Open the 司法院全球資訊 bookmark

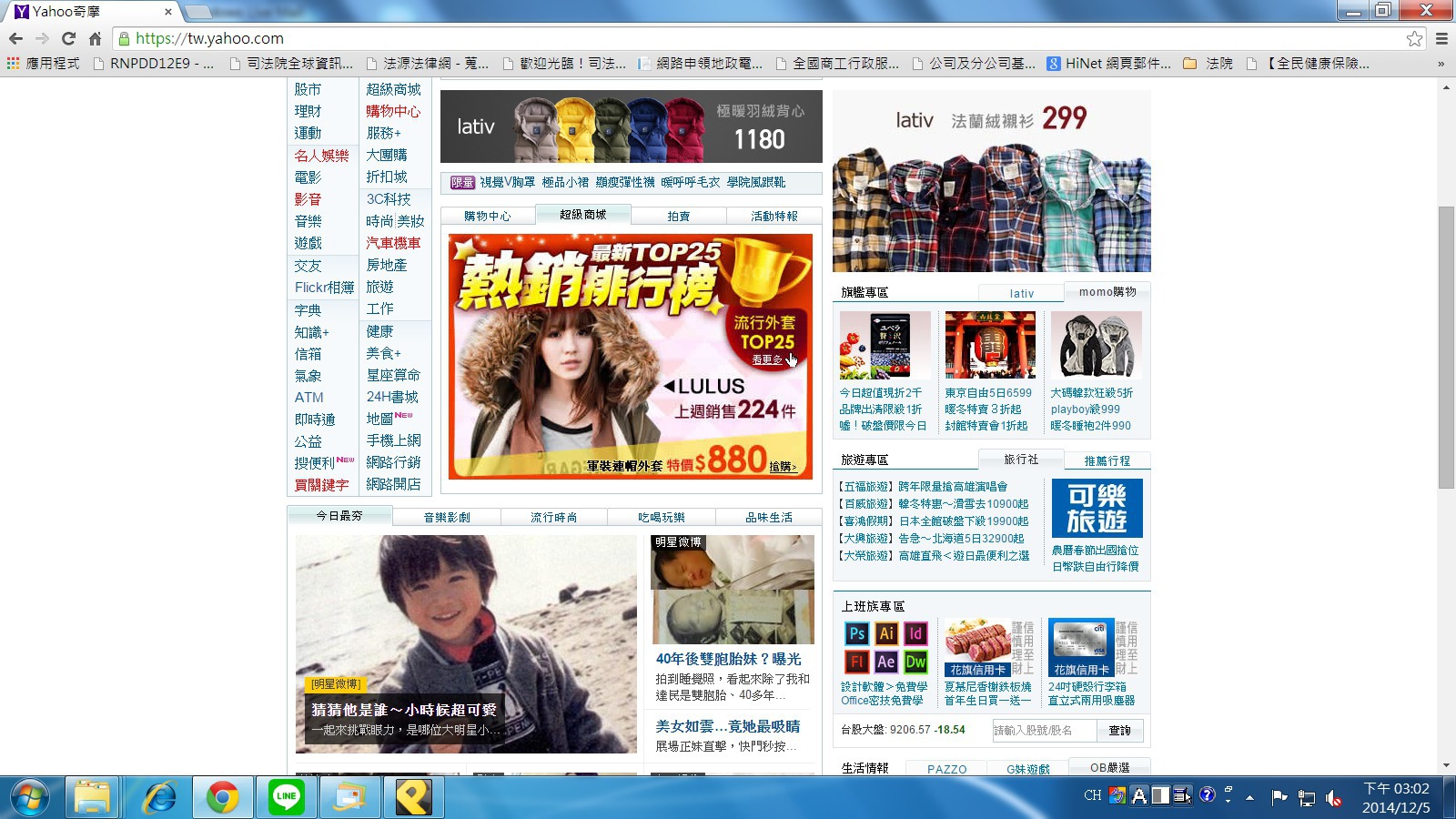point(291,64)
